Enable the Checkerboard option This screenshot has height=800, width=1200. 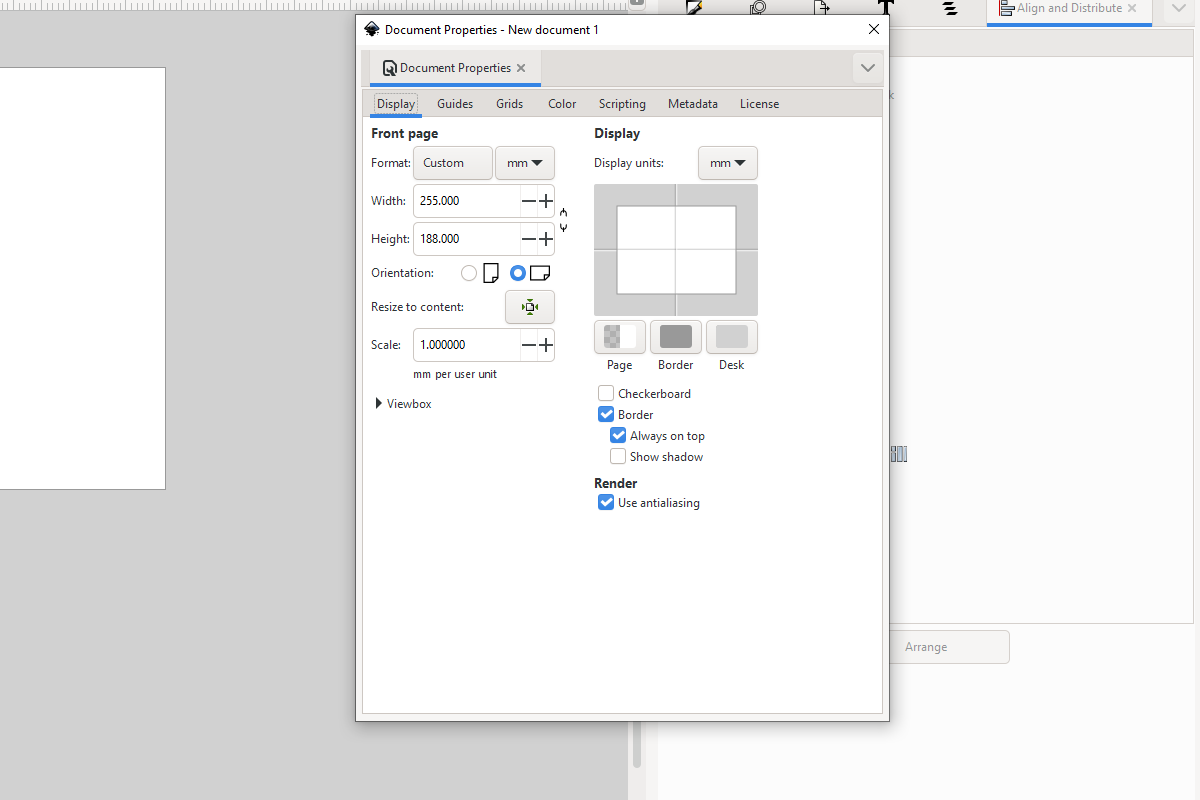tap(605, 393)
